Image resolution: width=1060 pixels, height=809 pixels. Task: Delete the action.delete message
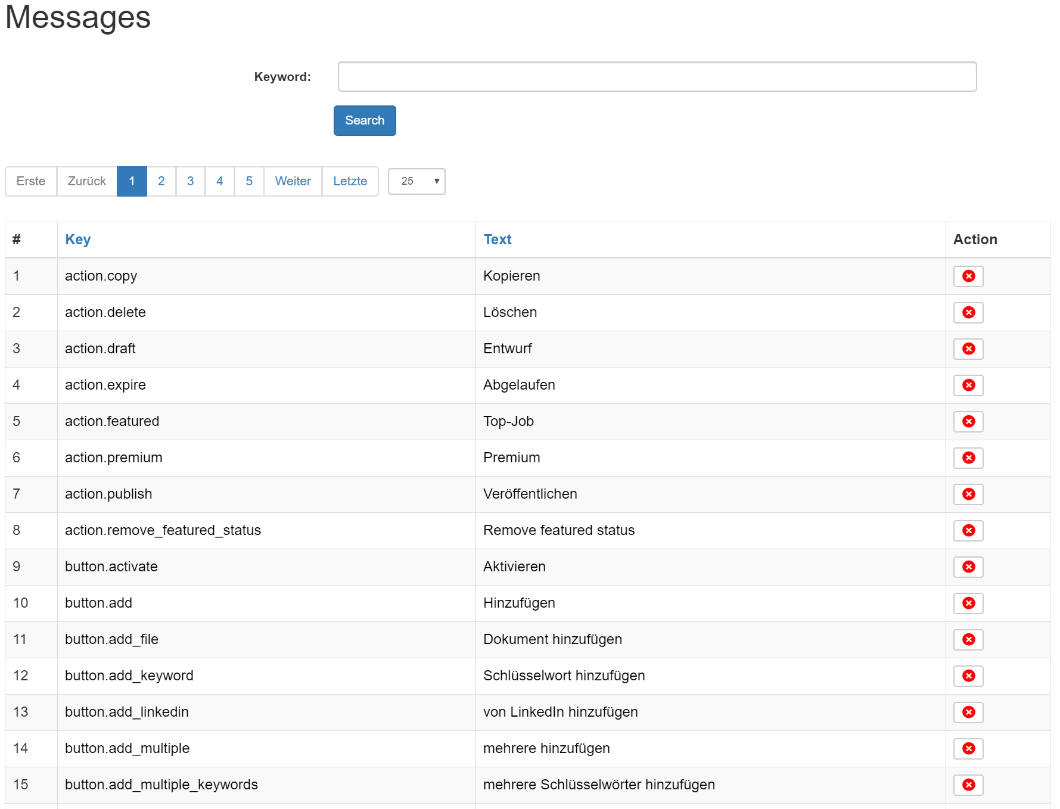point(968,312)
